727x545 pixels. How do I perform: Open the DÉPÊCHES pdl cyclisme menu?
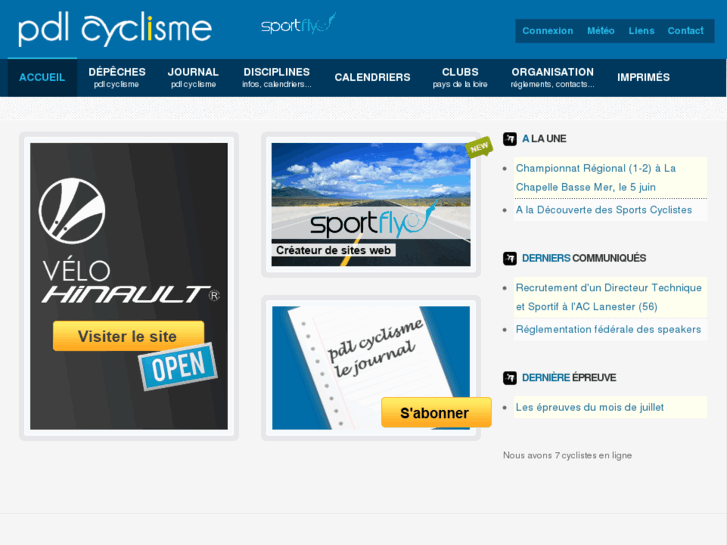(117, 77)
